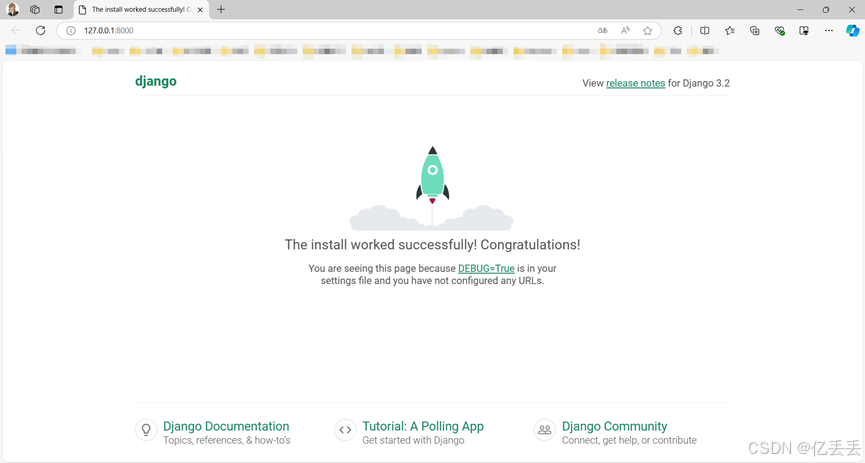Image resolution: width=865 pixels, height=463 pixels.
Task: Click the browser profile avatar icon
Action: coord(13,9)
